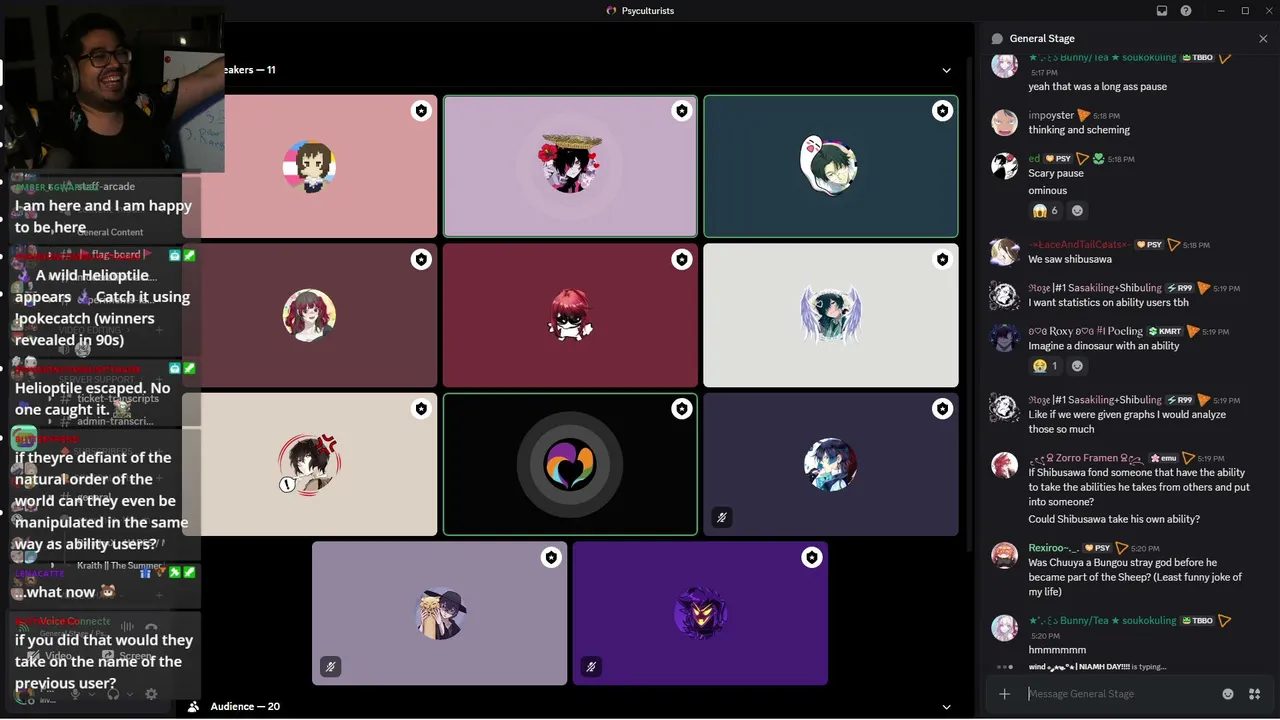Click the moderator badge on the bright purple tile
1280x720 pixels.
pyautogui.click(x=811, y=558)
